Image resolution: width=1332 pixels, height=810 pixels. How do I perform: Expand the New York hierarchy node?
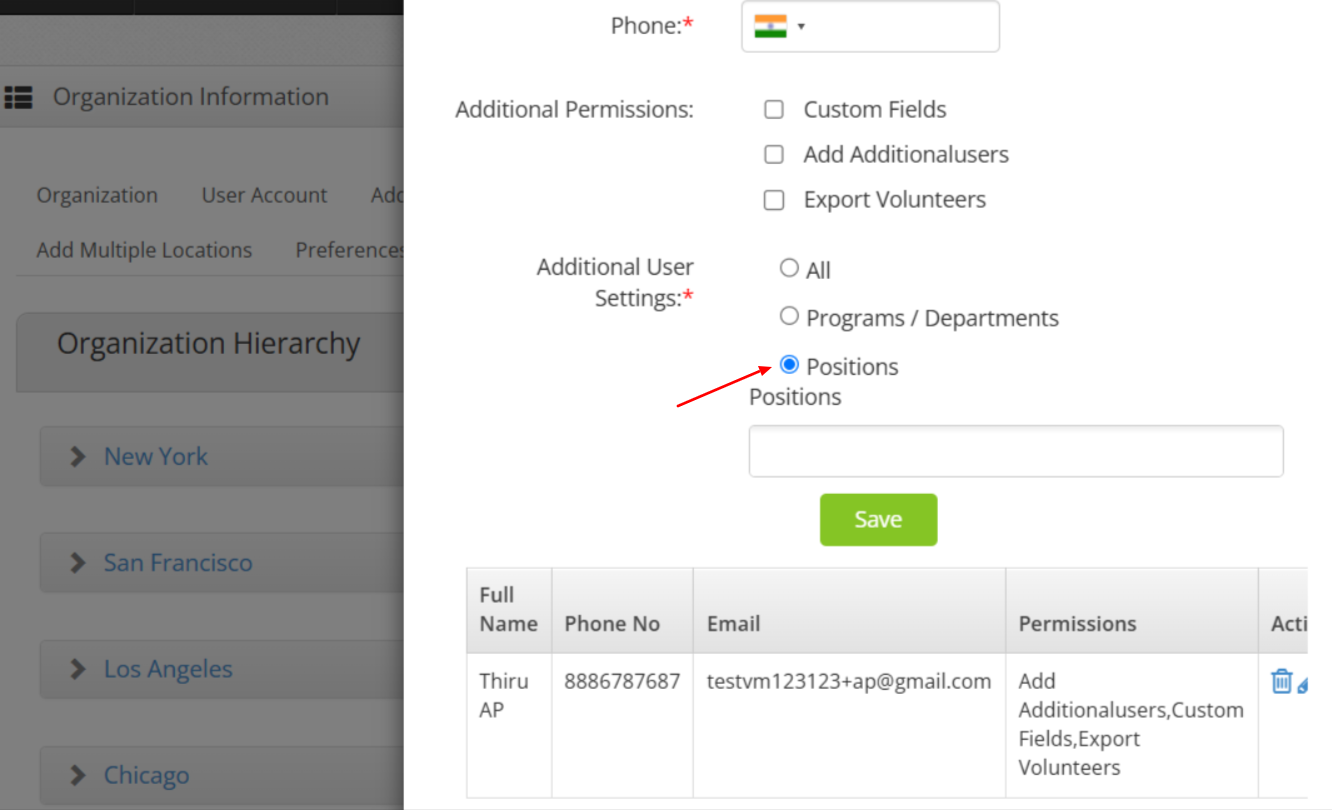pyautogui.click(x=78, y=457)
